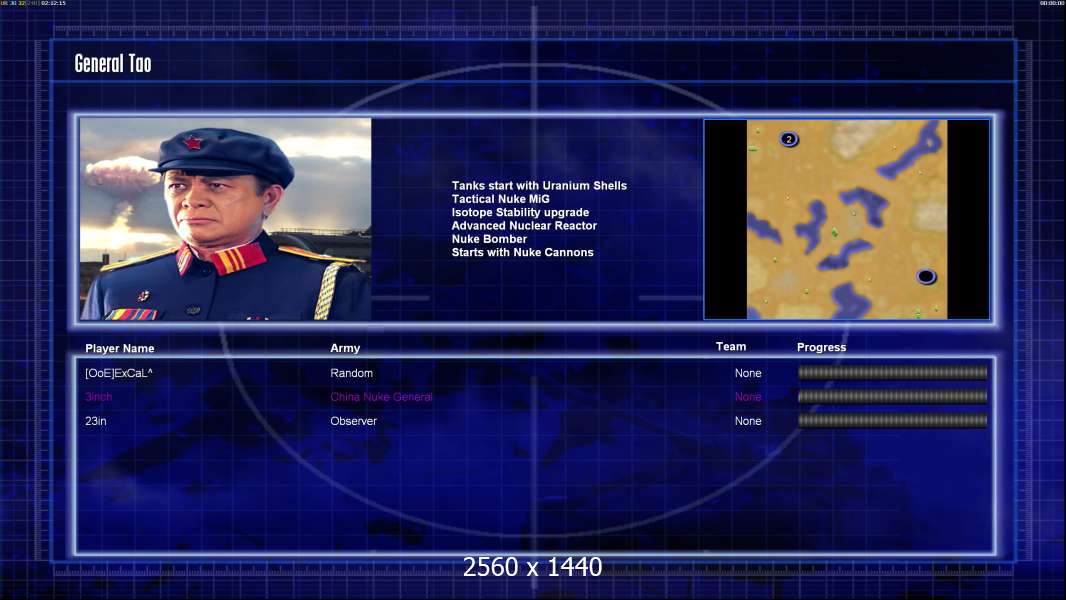This screenshot has height=600, width=1066.
Task: Click 'Tactical Nuke MiG' line
Action: click(x=500, y=199)
